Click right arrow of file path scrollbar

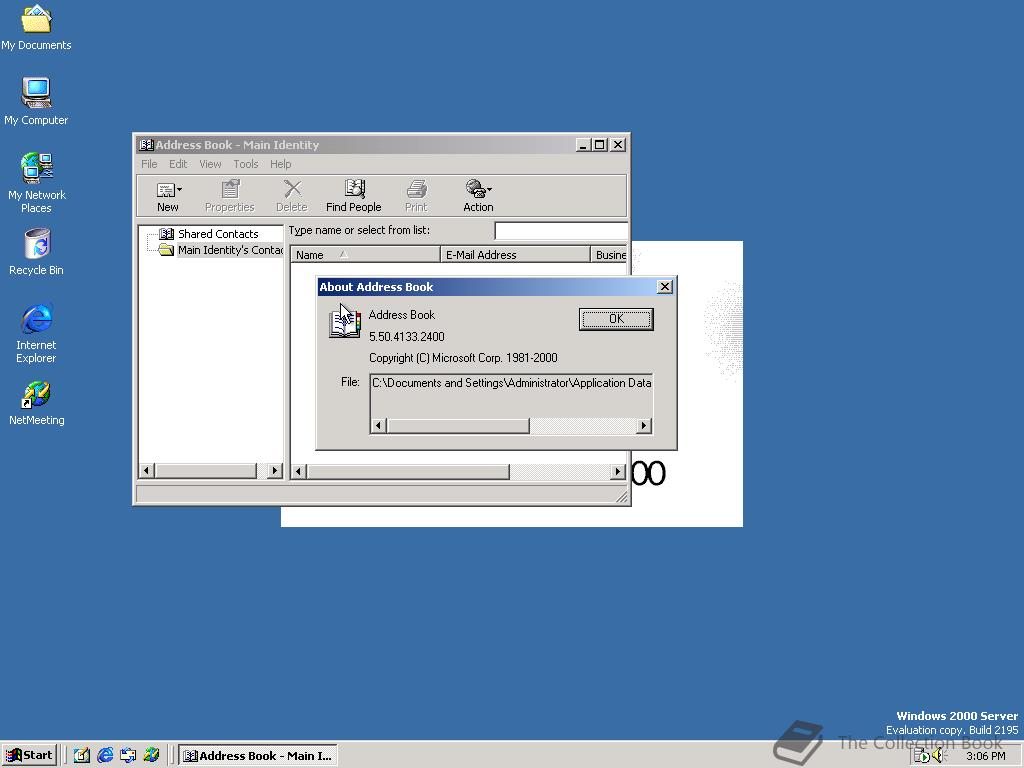pyautogui.click(x=644, y=426)
